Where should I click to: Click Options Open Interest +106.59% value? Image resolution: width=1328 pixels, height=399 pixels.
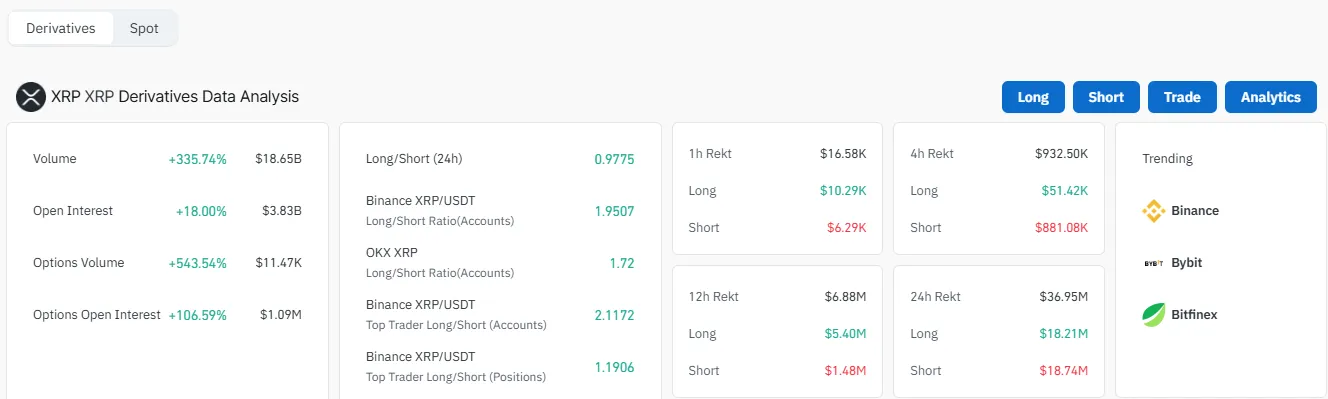point(198,315)
